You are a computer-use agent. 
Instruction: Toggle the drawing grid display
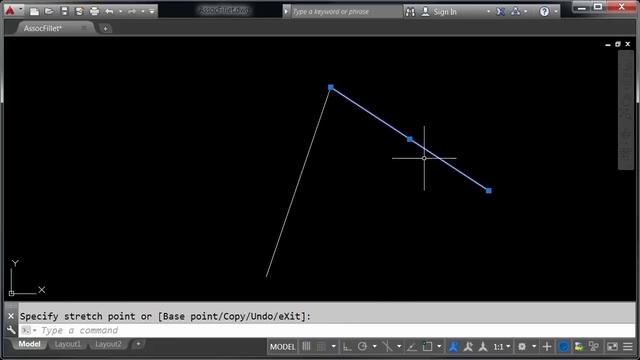point(307,347)
